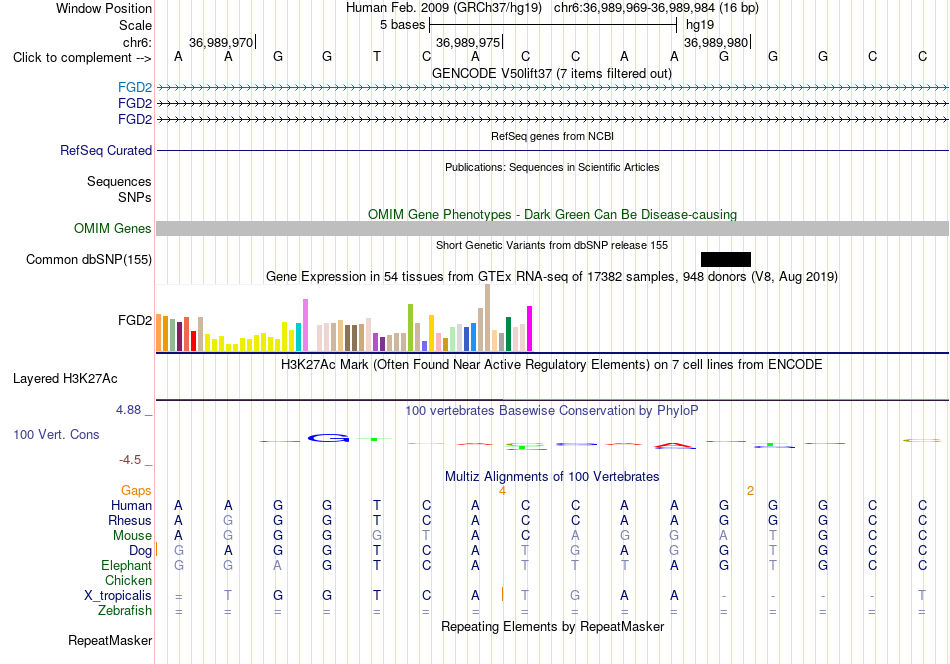This screenshot has width=950, height=664.
Task: Select the Dog species label
Action: 140,551
